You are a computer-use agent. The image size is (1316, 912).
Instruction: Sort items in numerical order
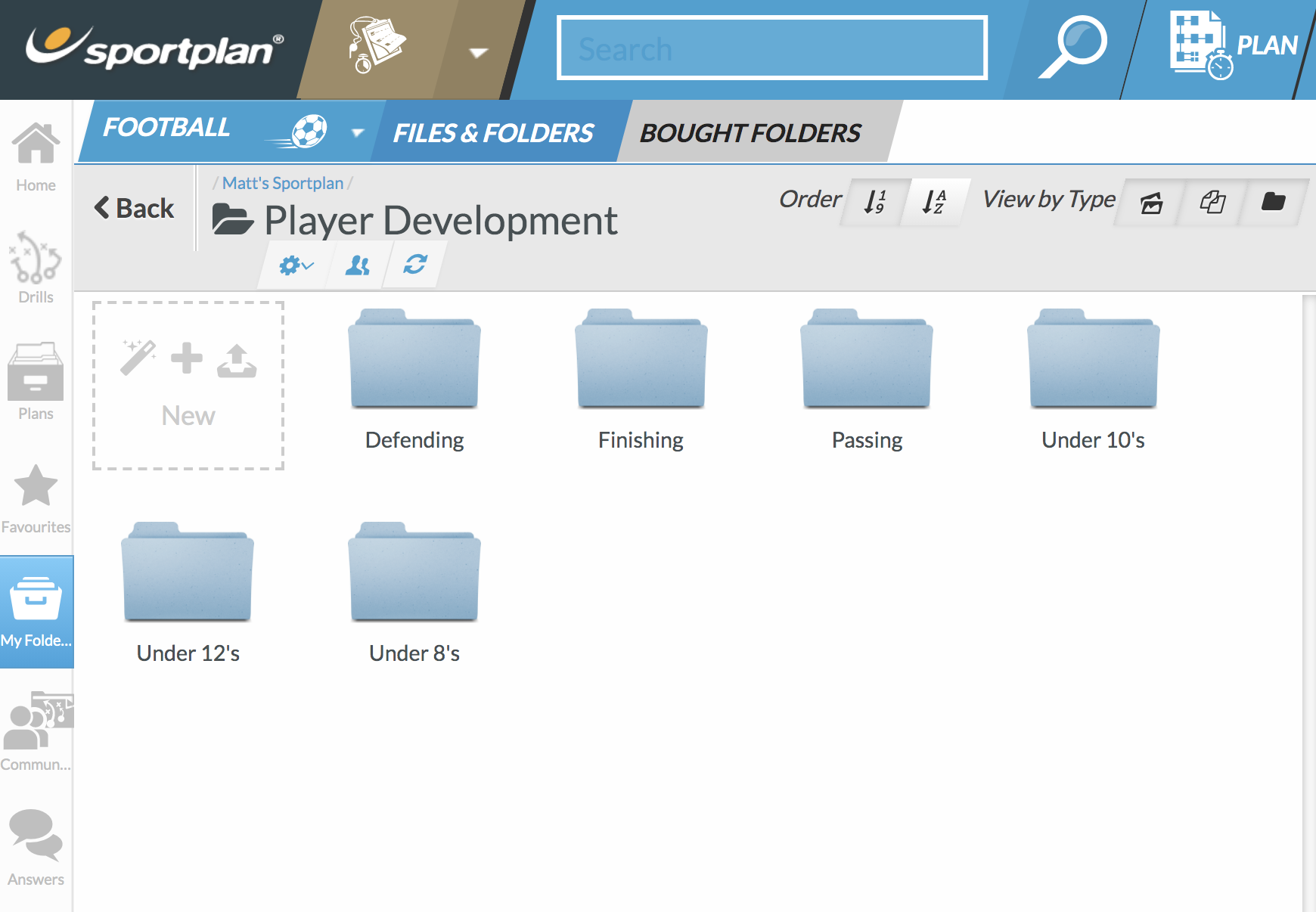click(x=874, y=202)
